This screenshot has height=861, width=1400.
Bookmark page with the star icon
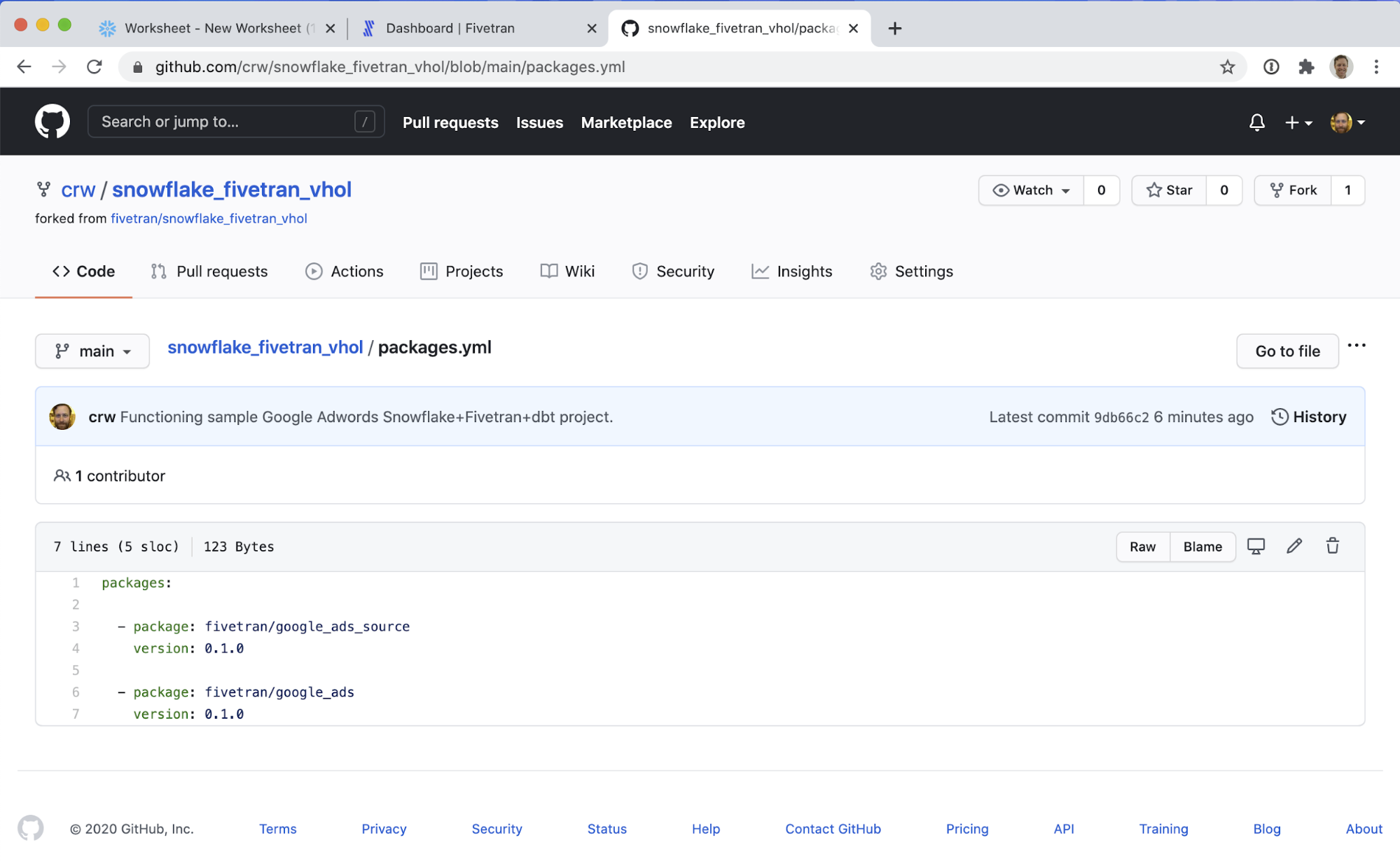point(1227,67)
